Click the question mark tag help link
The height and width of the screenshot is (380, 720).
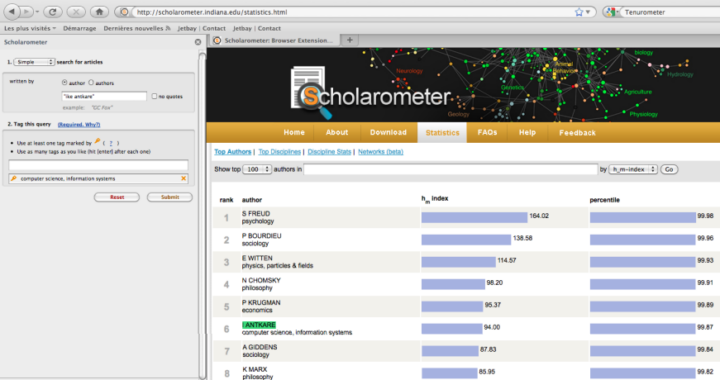pyautogui.click(x=111, y=143)
